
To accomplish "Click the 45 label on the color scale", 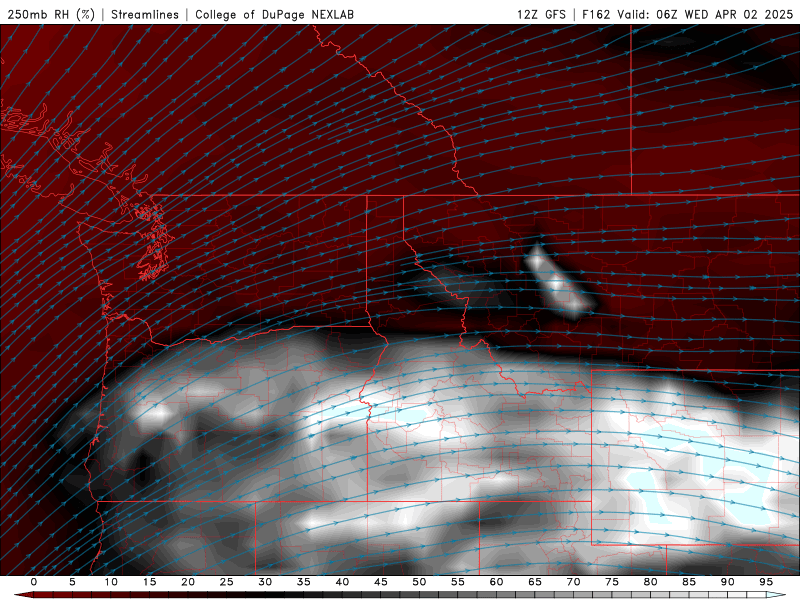I will click(381, 582).
